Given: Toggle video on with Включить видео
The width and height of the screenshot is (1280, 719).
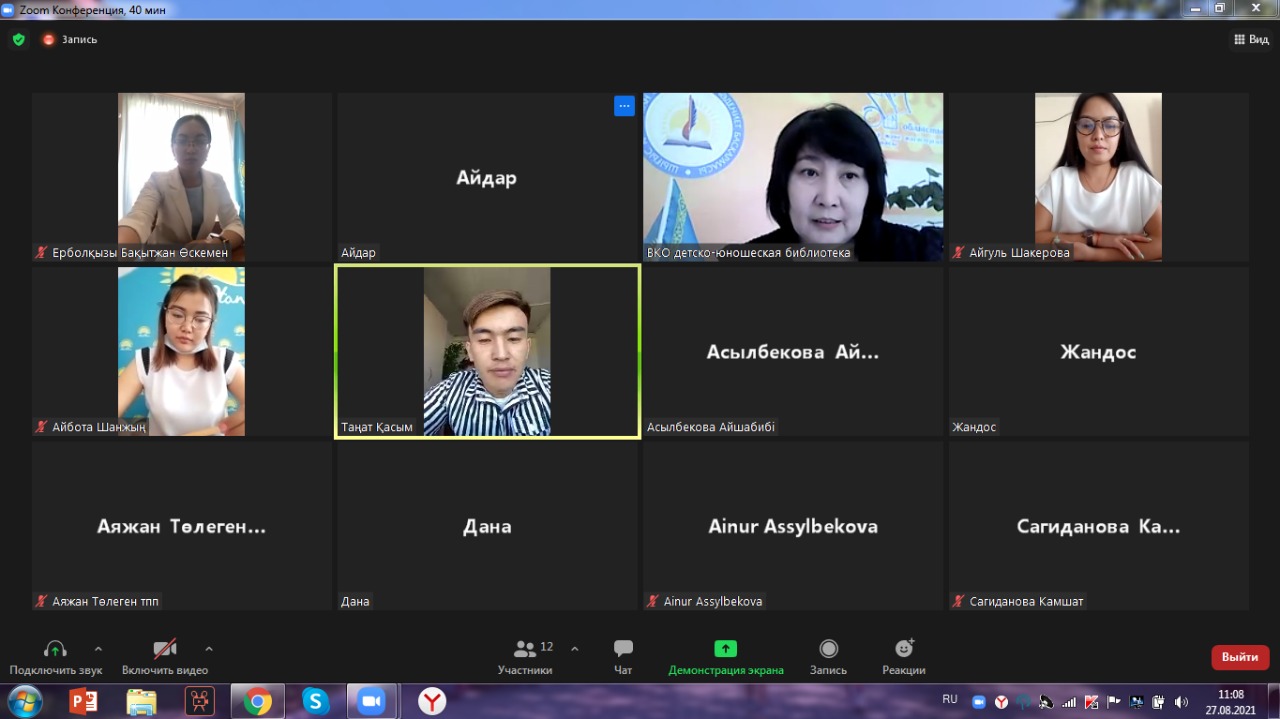Looking at the screenshot, I should (164, 649).
